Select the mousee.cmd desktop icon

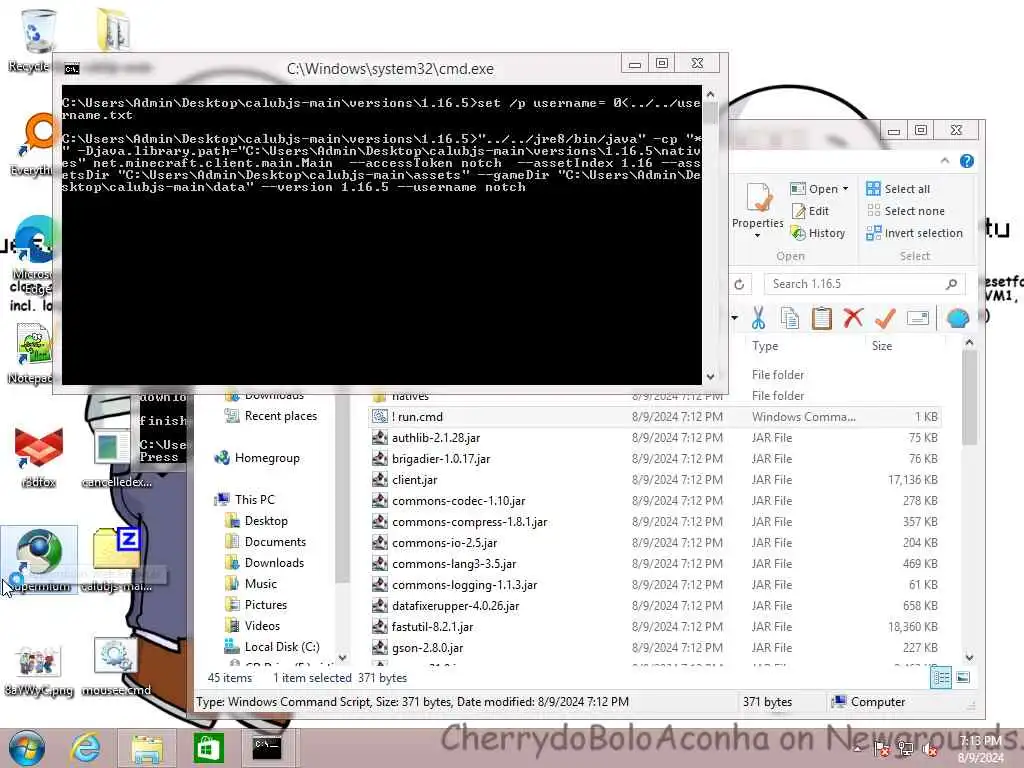click(116, 666)
